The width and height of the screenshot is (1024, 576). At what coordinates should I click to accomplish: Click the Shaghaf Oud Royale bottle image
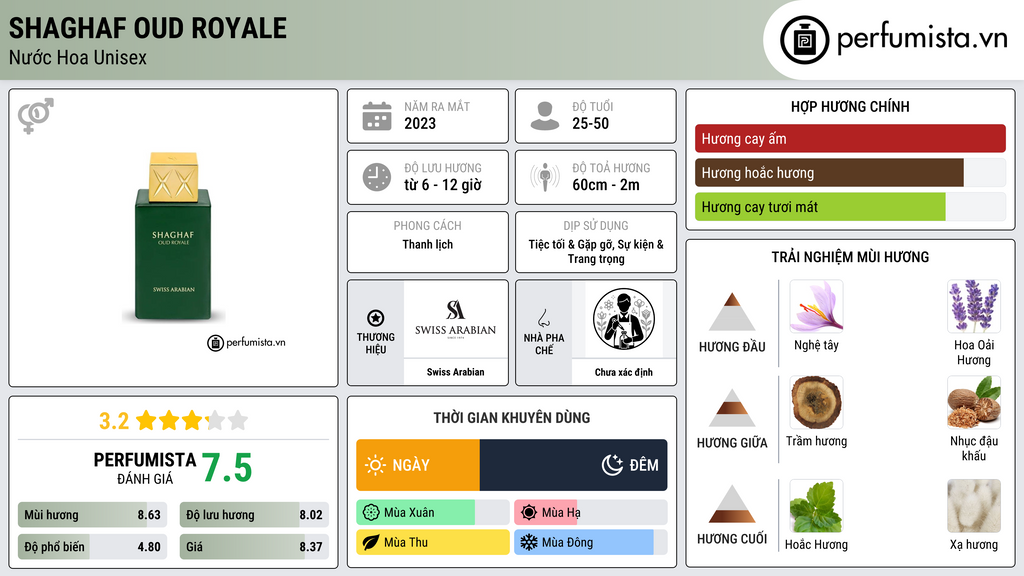173,237
